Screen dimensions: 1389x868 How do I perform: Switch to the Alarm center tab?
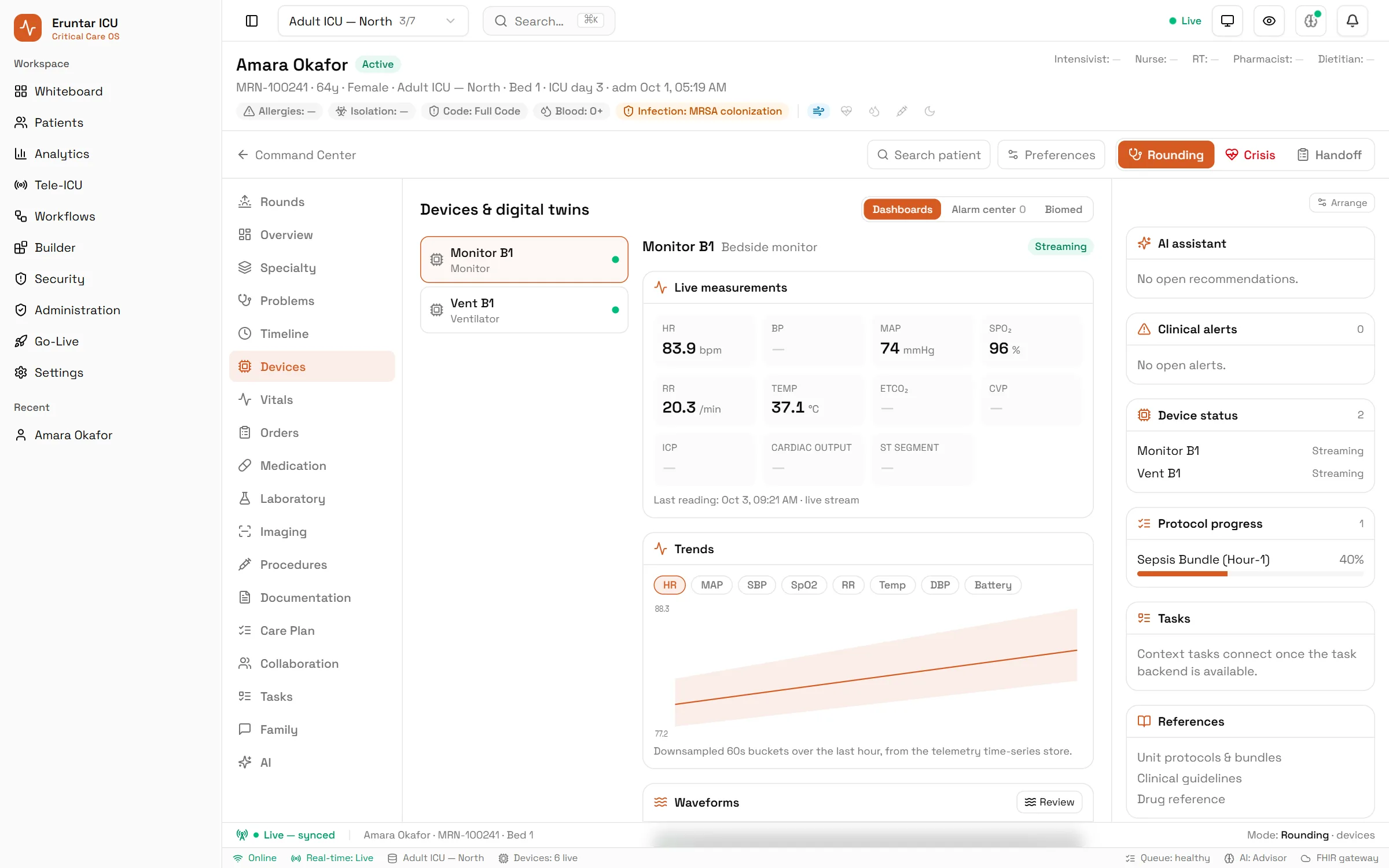(989, 209)
